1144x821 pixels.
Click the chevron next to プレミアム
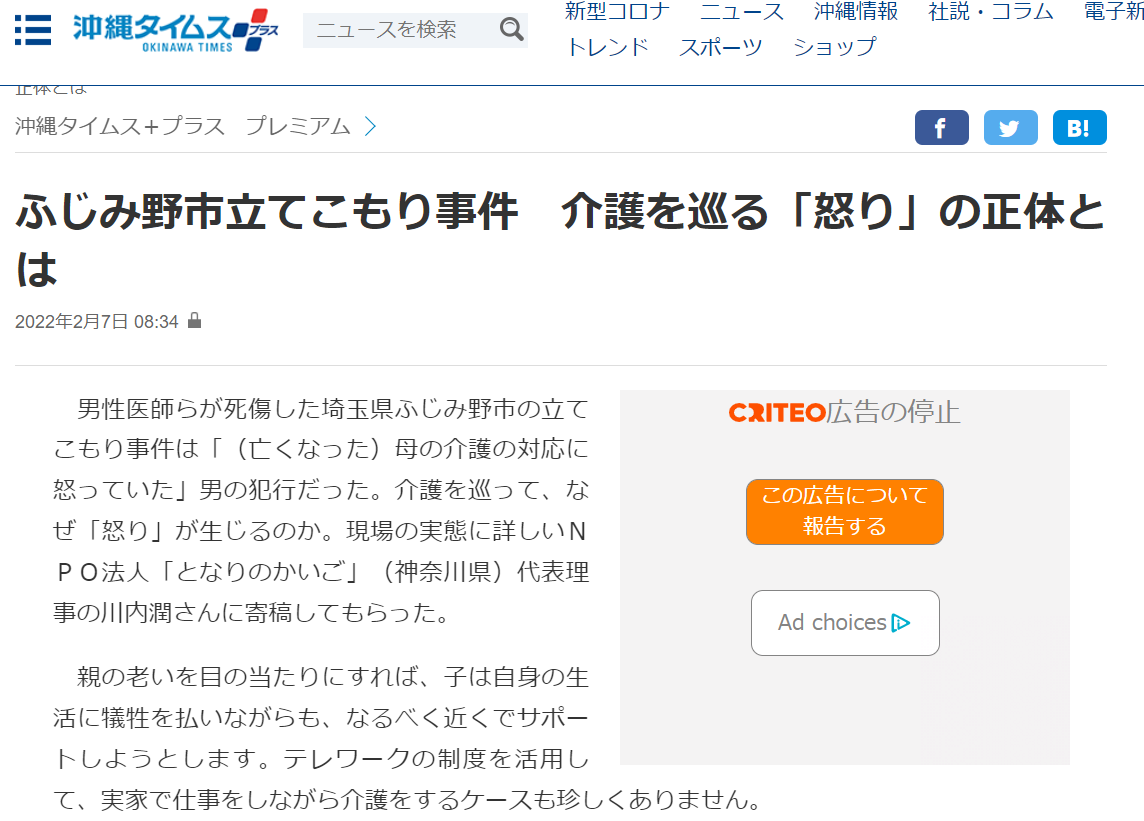[371, 127]
